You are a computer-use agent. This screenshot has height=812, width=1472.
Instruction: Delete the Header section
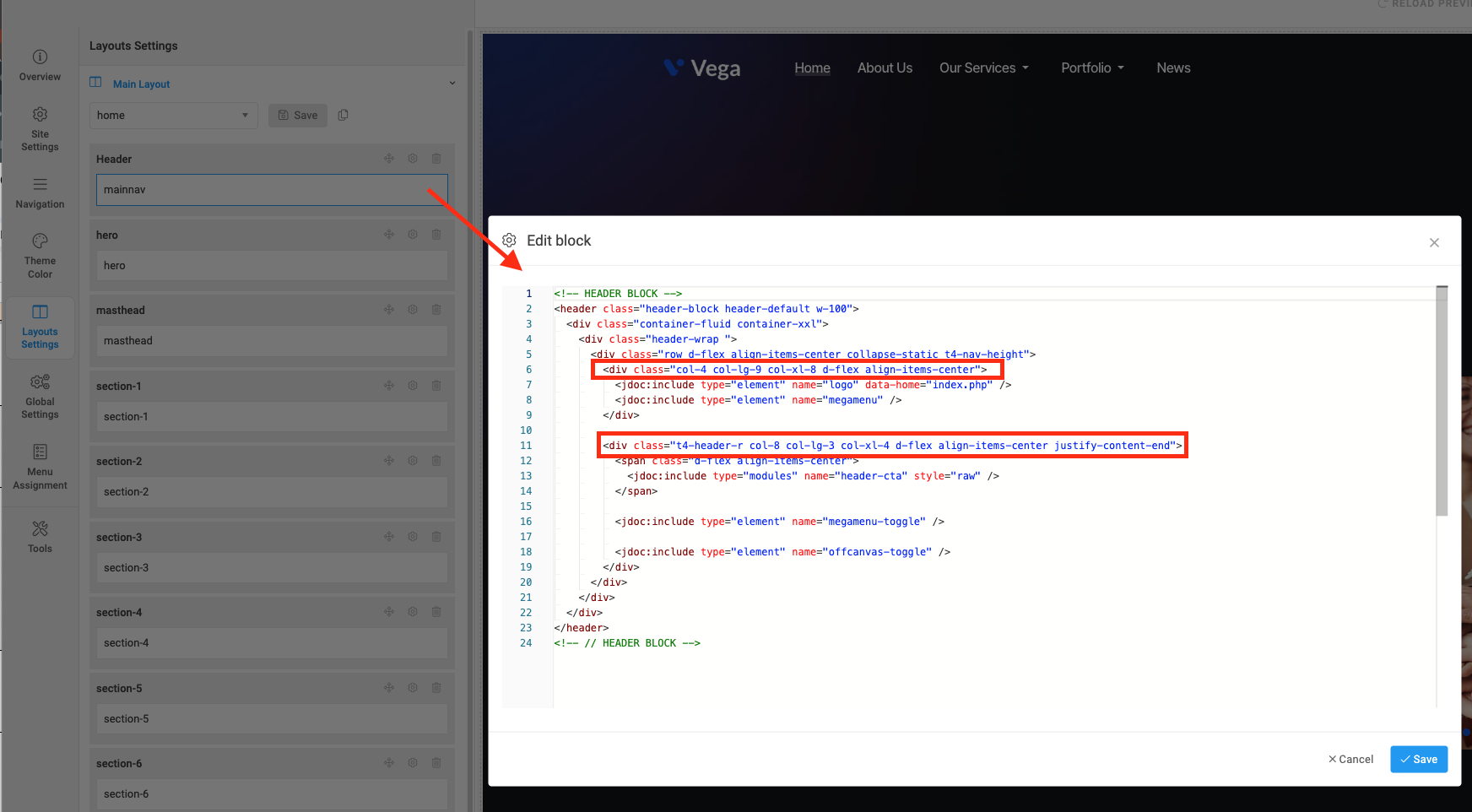(x=436, y=159)
